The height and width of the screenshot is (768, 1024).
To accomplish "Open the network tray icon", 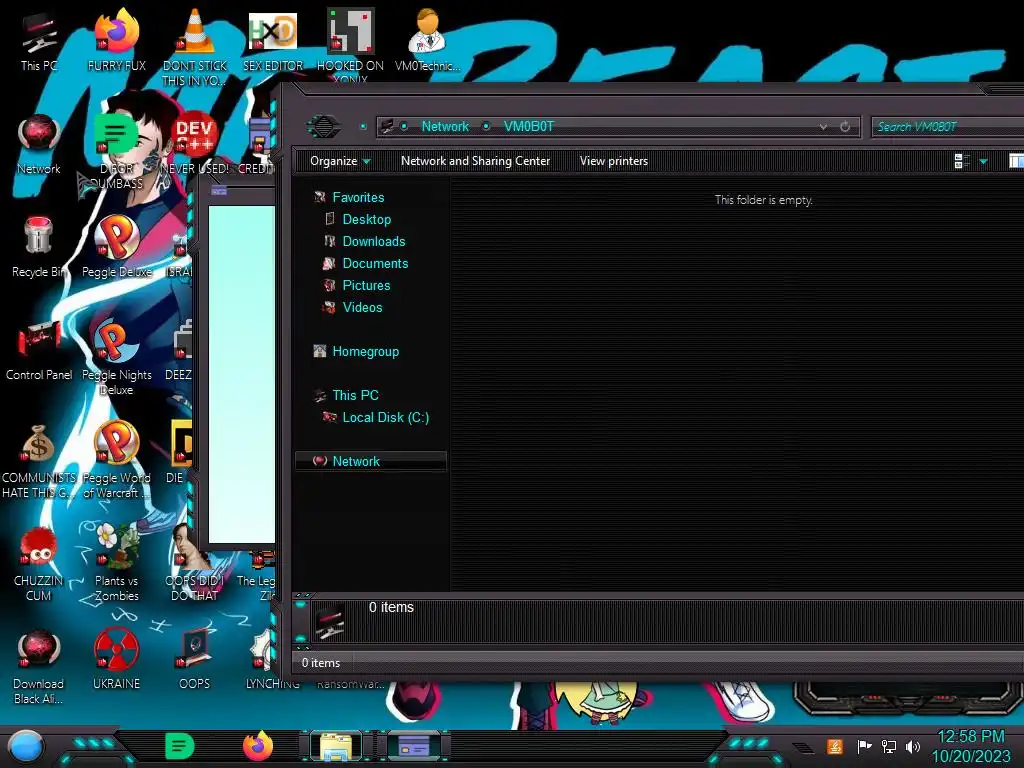I will pyautogui.click(x=889, y=746).
